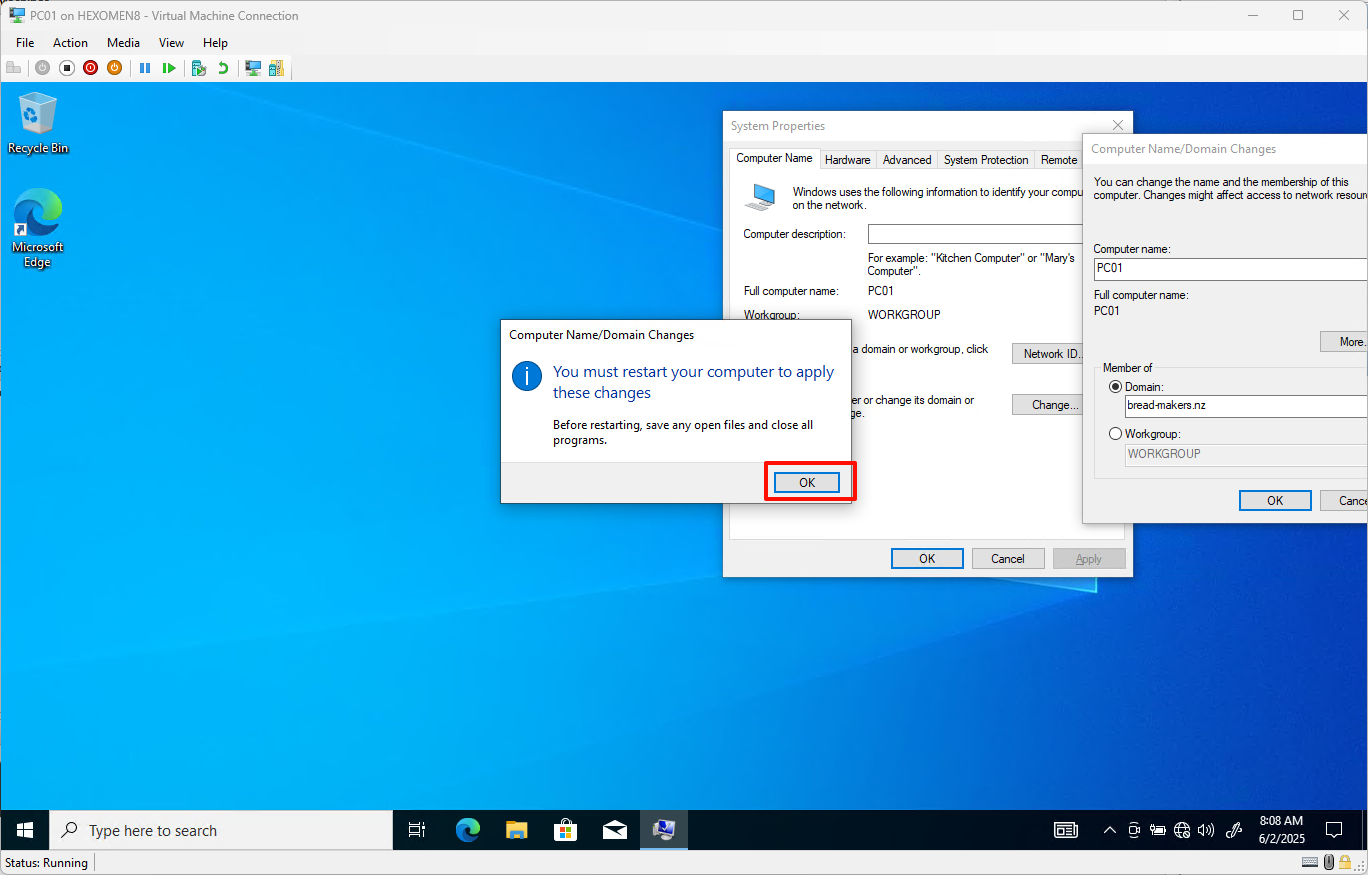Click the red Shut Down toolbar icon

91,68
